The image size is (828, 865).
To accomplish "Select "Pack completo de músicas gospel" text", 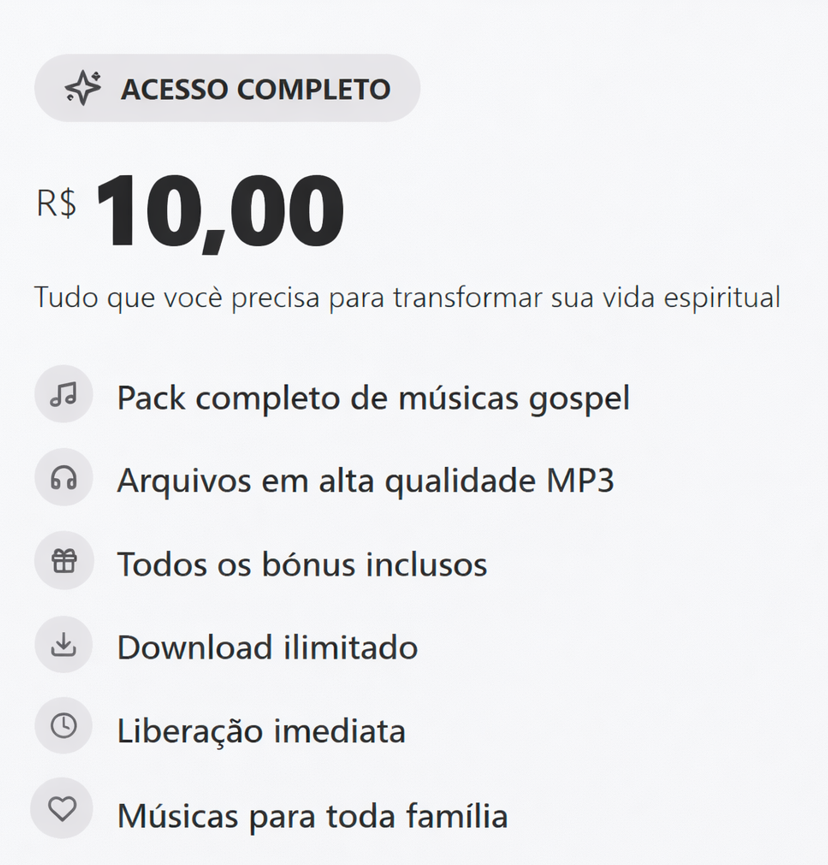I will 373,398.
